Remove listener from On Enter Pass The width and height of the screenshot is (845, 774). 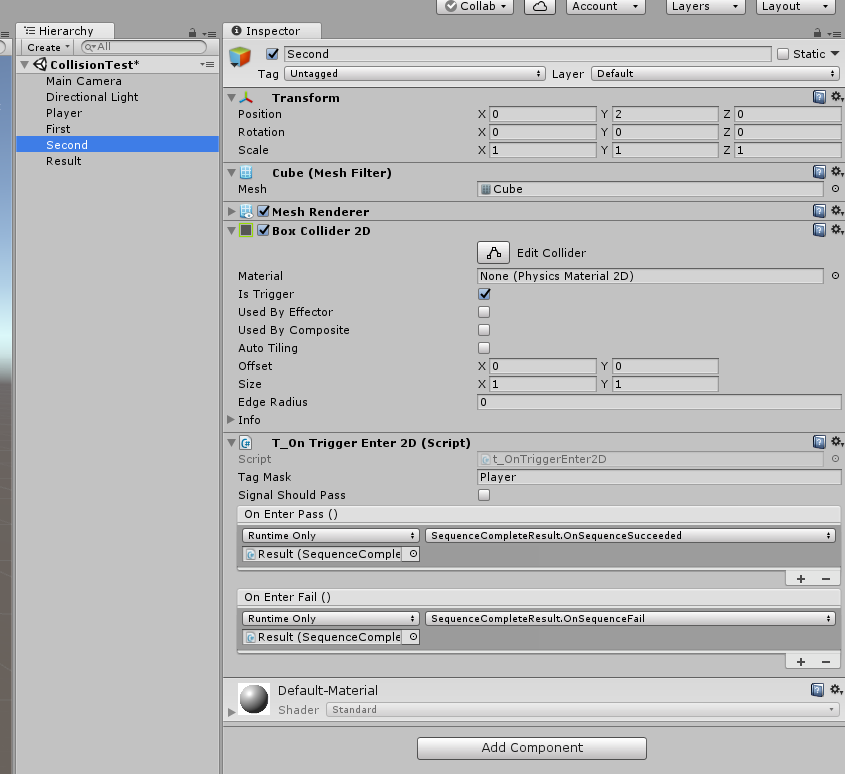(x=826, y=579)
